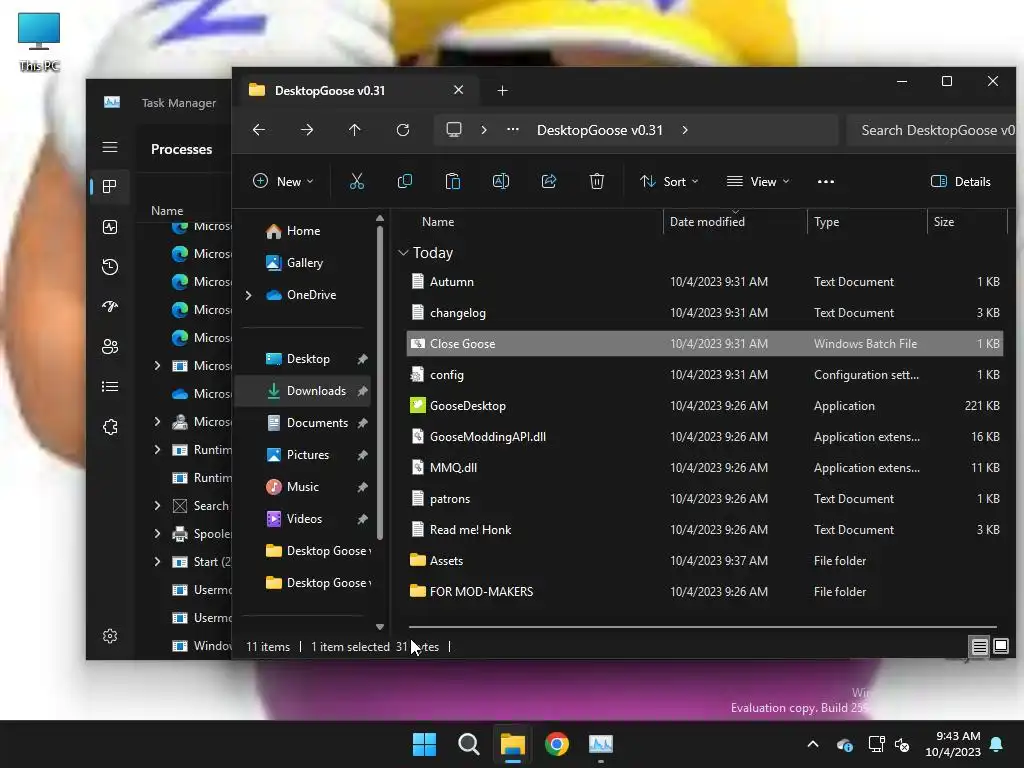Go back with the left arrow
The width and height of the screenshot is (1024, 768).
[259, 130]
